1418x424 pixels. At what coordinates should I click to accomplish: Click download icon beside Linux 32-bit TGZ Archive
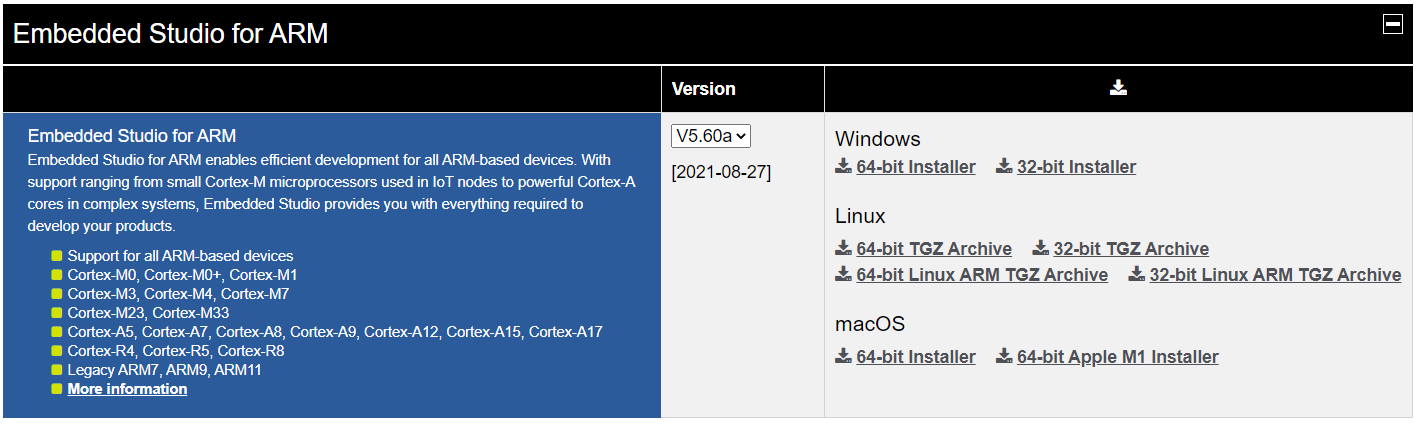[x=1040, y=248]
